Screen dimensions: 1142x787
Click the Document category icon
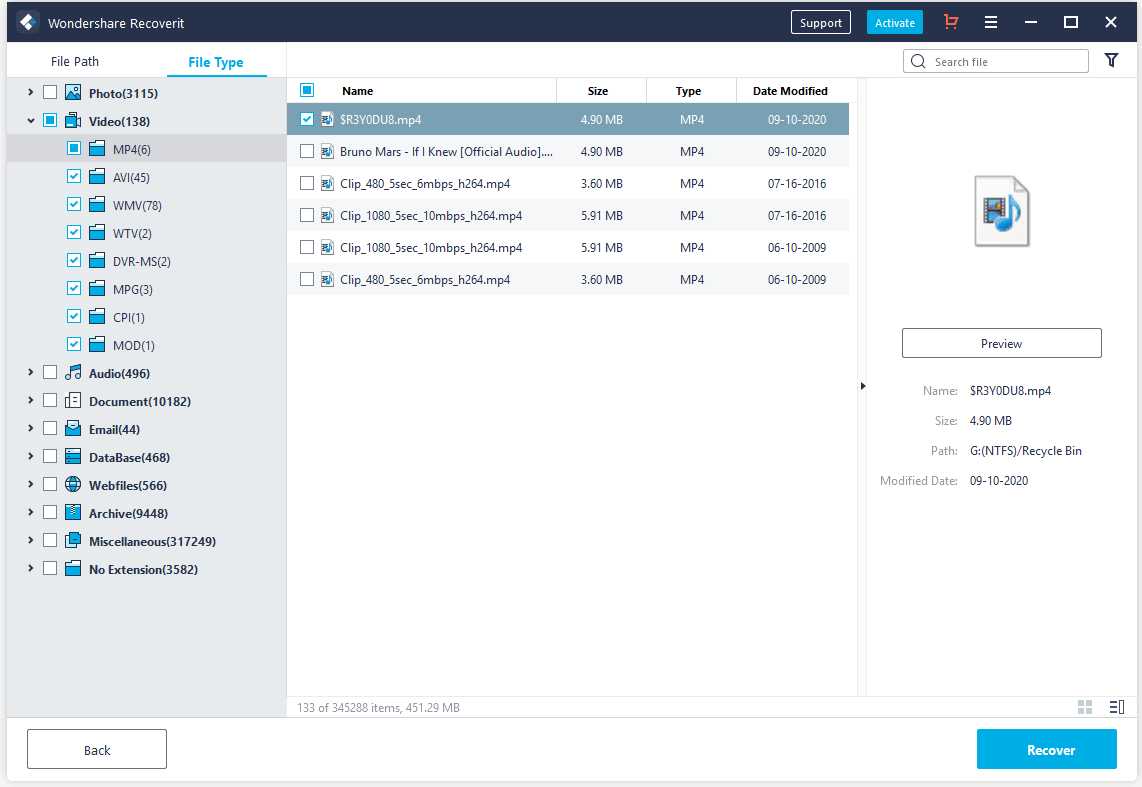click(x=73, y=400)
